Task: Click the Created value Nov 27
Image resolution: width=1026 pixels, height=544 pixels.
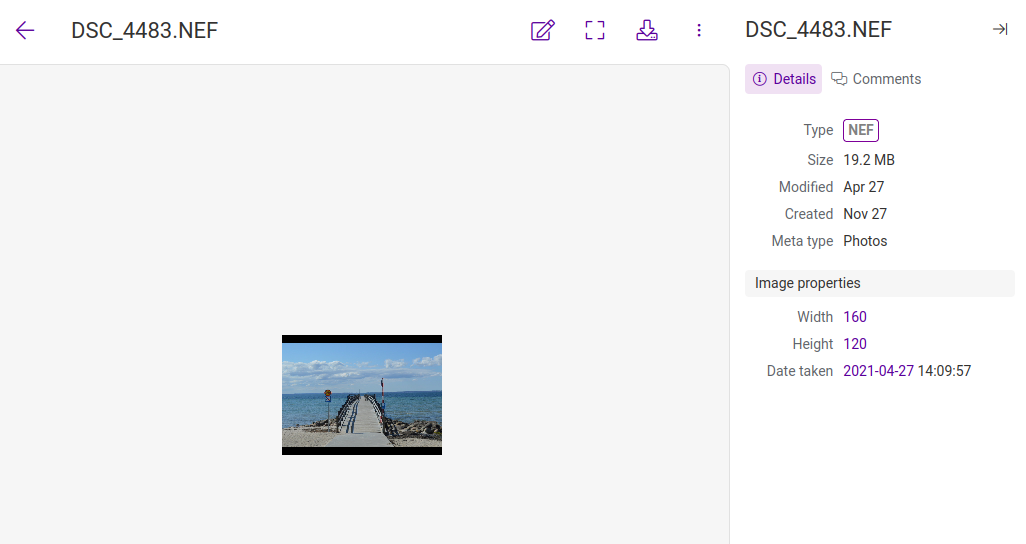Action: (865, 214)
